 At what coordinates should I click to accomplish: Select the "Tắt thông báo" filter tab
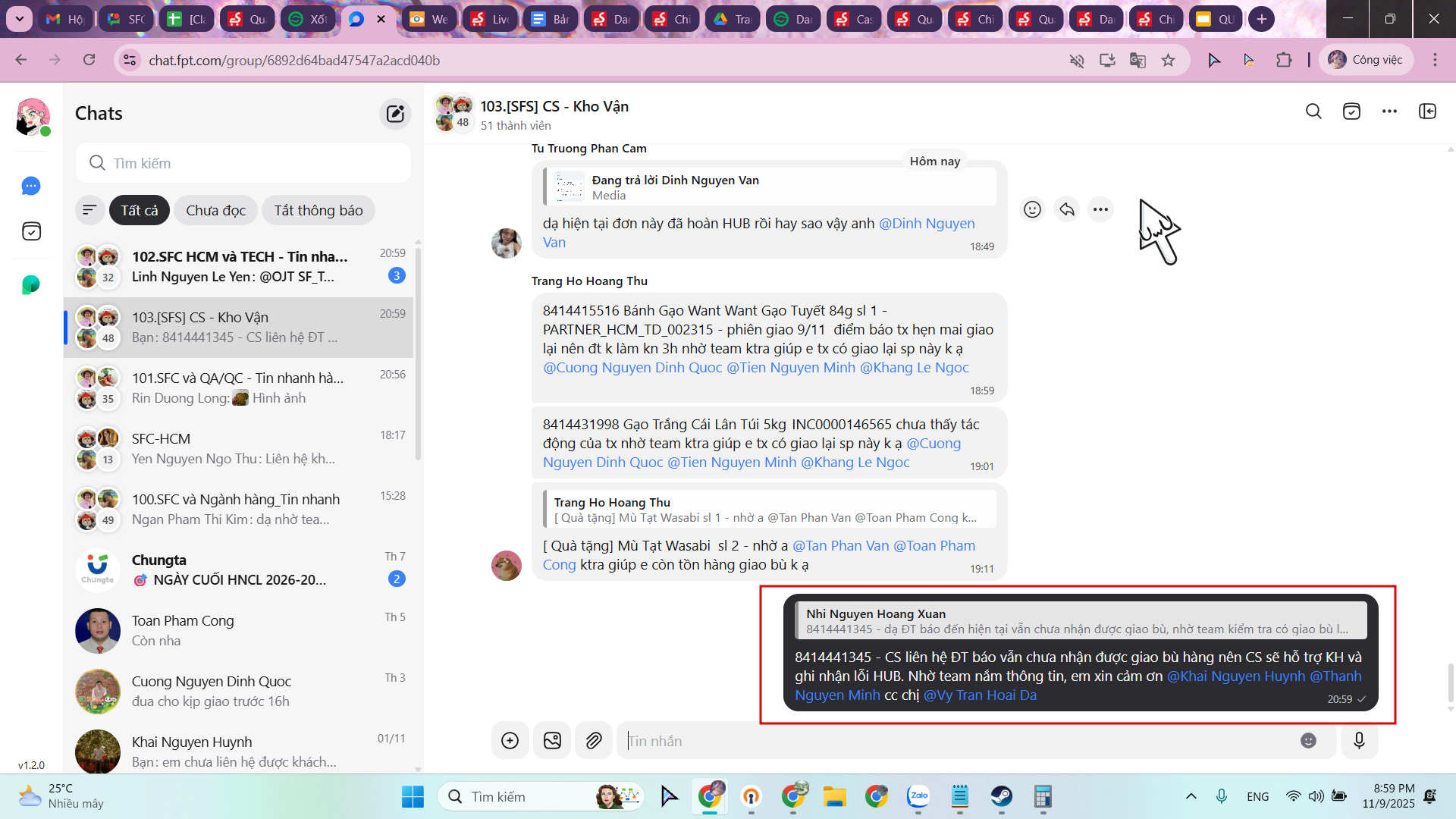pos(318,210)
